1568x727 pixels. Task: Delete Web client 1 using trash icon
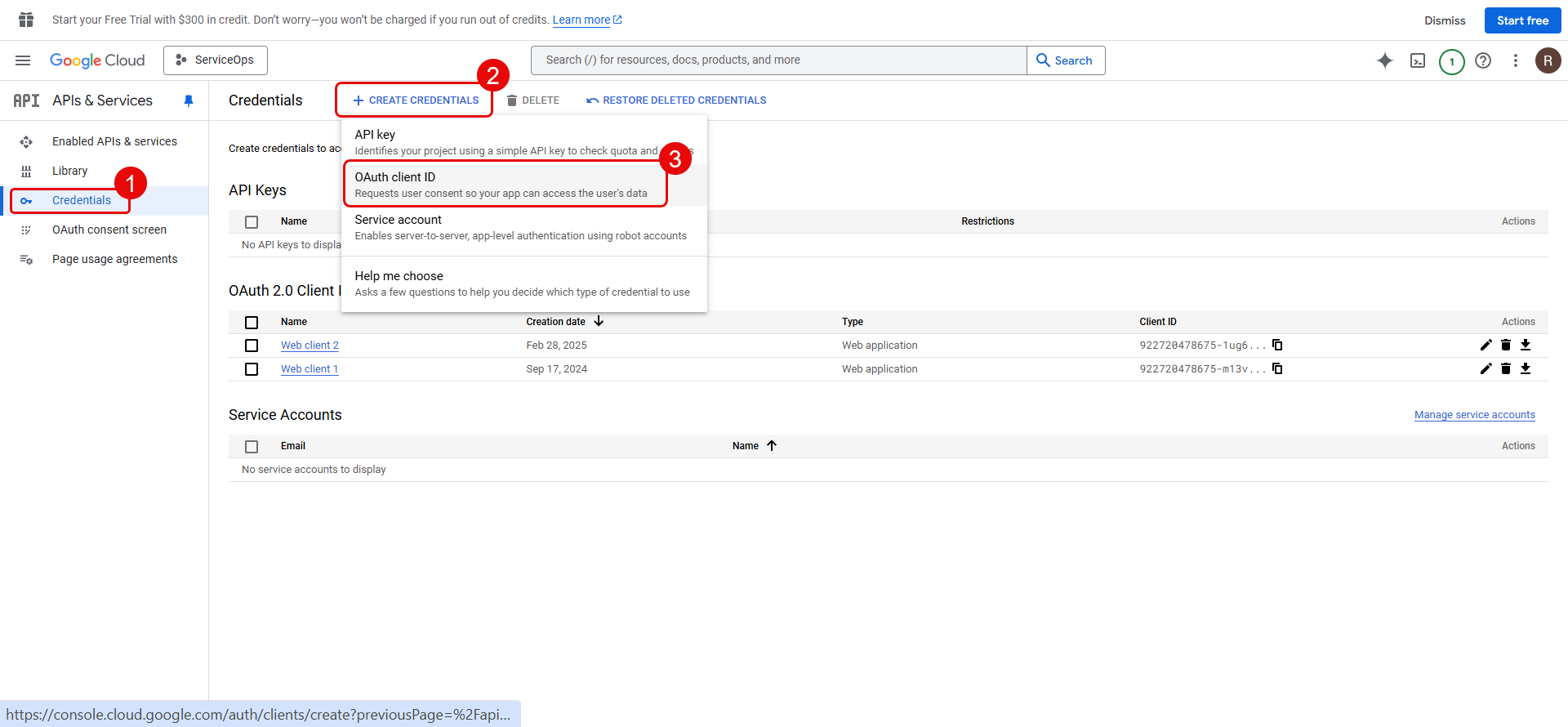(x=1506, y=369)
